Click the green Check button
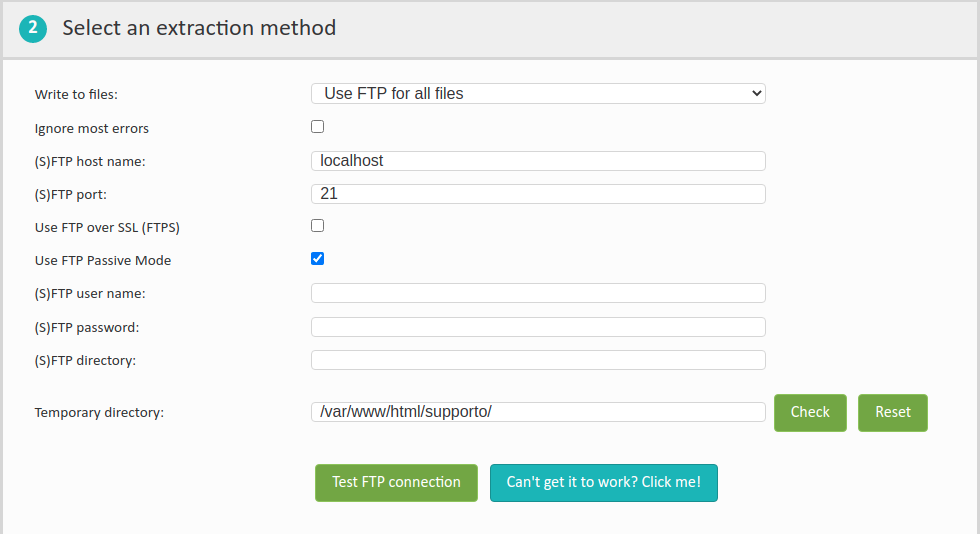This screenshot has height=534, width=980. coord(810,413)
